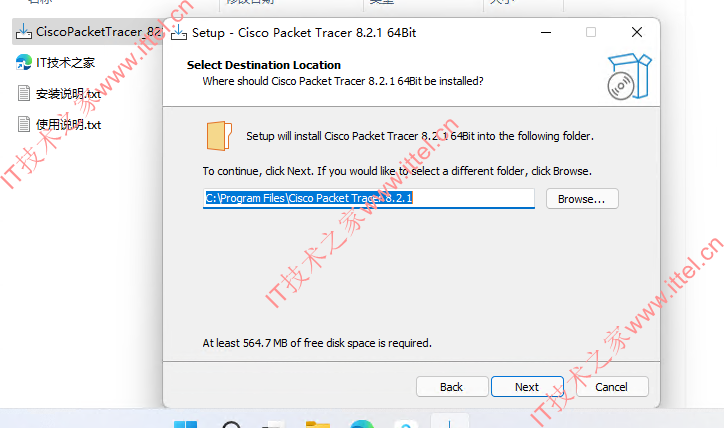Open the Browse... folder picker

[582, 199]
